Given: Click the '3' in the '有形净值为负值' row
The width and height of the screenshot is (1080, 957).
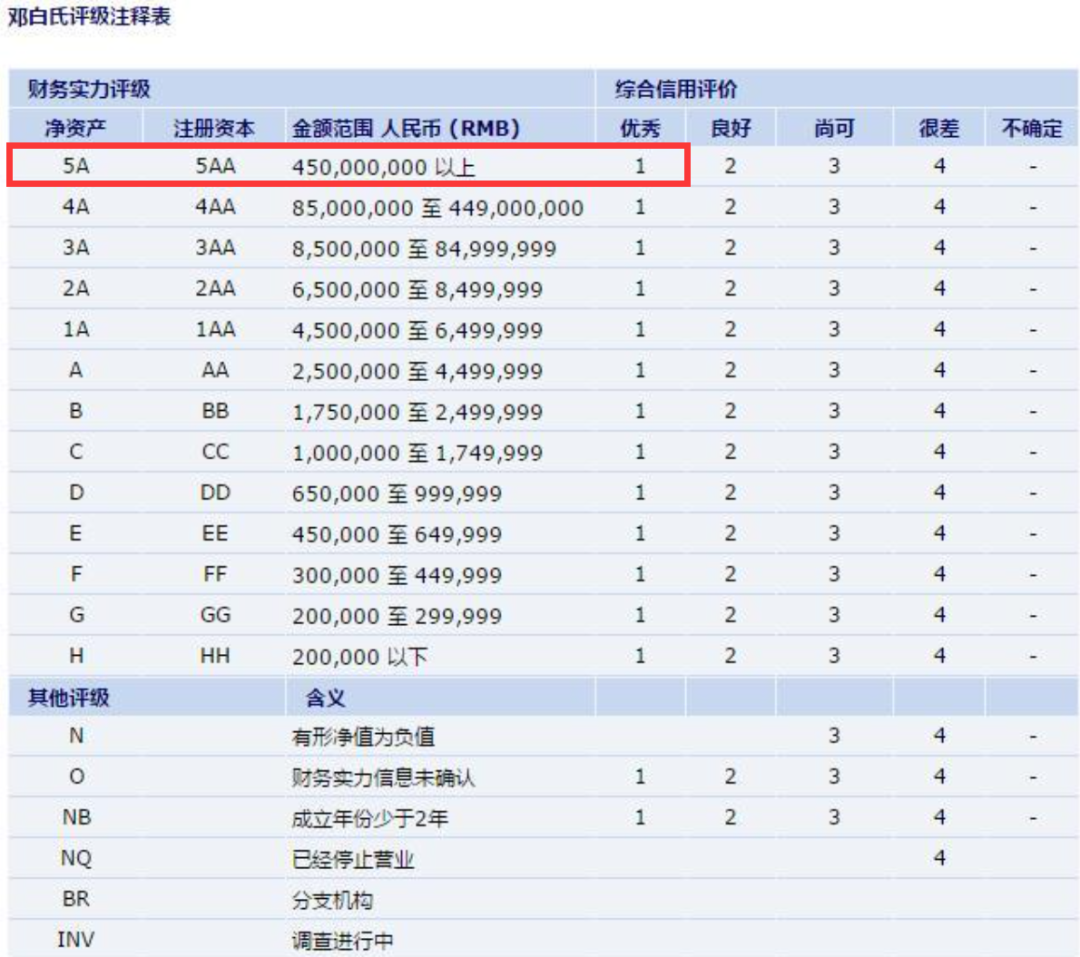Looking at the screenshot, I should (x=834, y=736).
